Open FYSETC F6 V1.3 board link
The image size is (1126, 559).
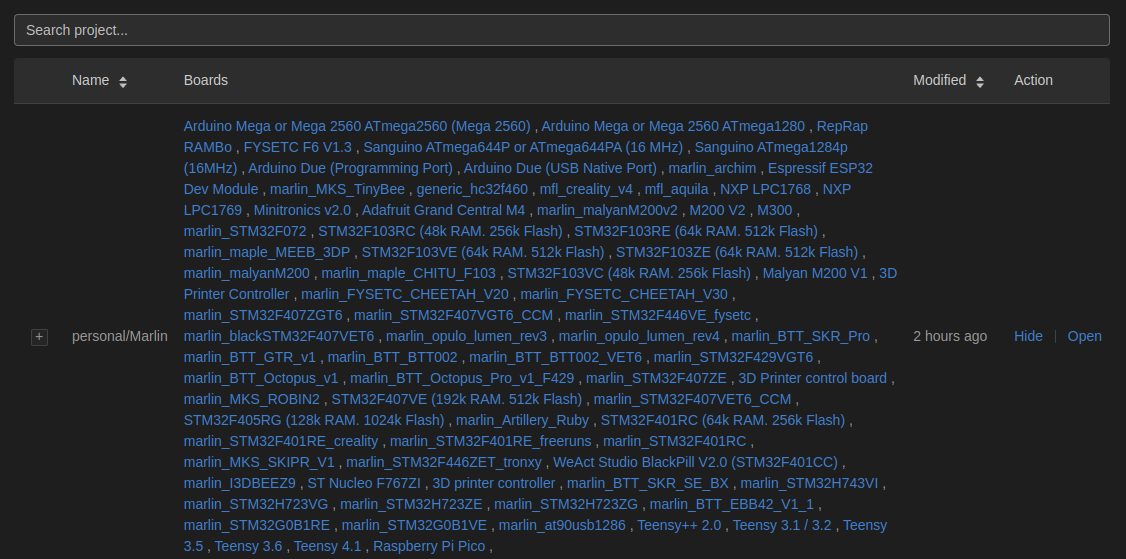pyautogui.click(x=297, y=147)
